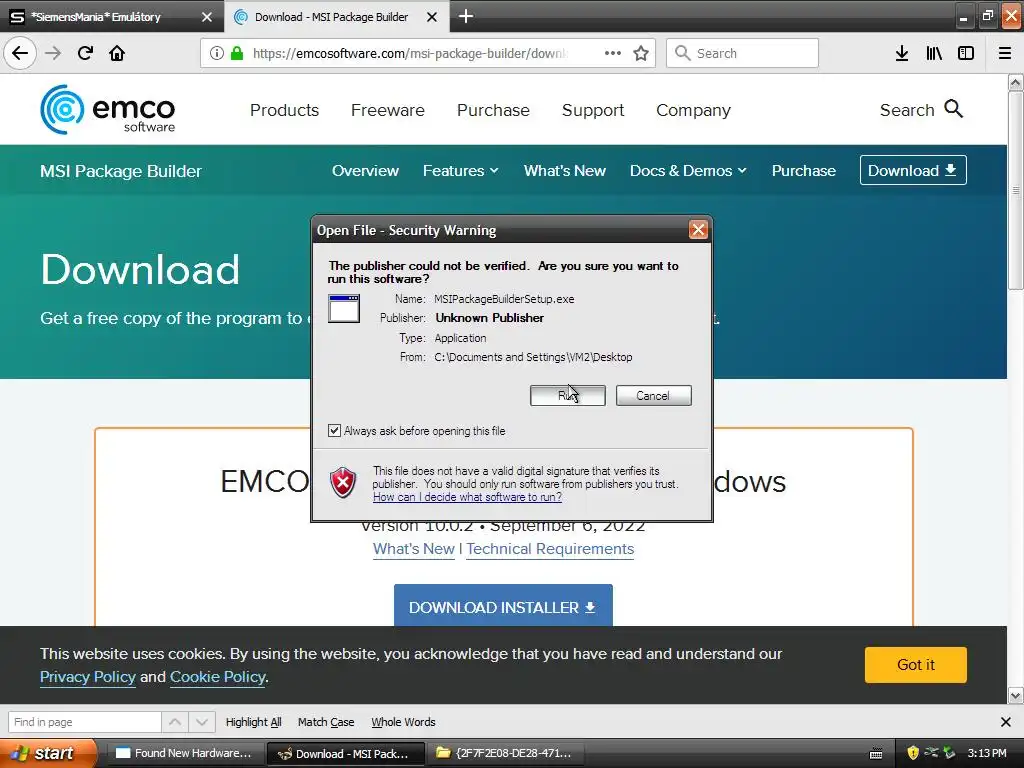Click the yellow security shield tray icon
This screenshot has width=1024, height=768.
pyautogui.click(x=913, y=753)
